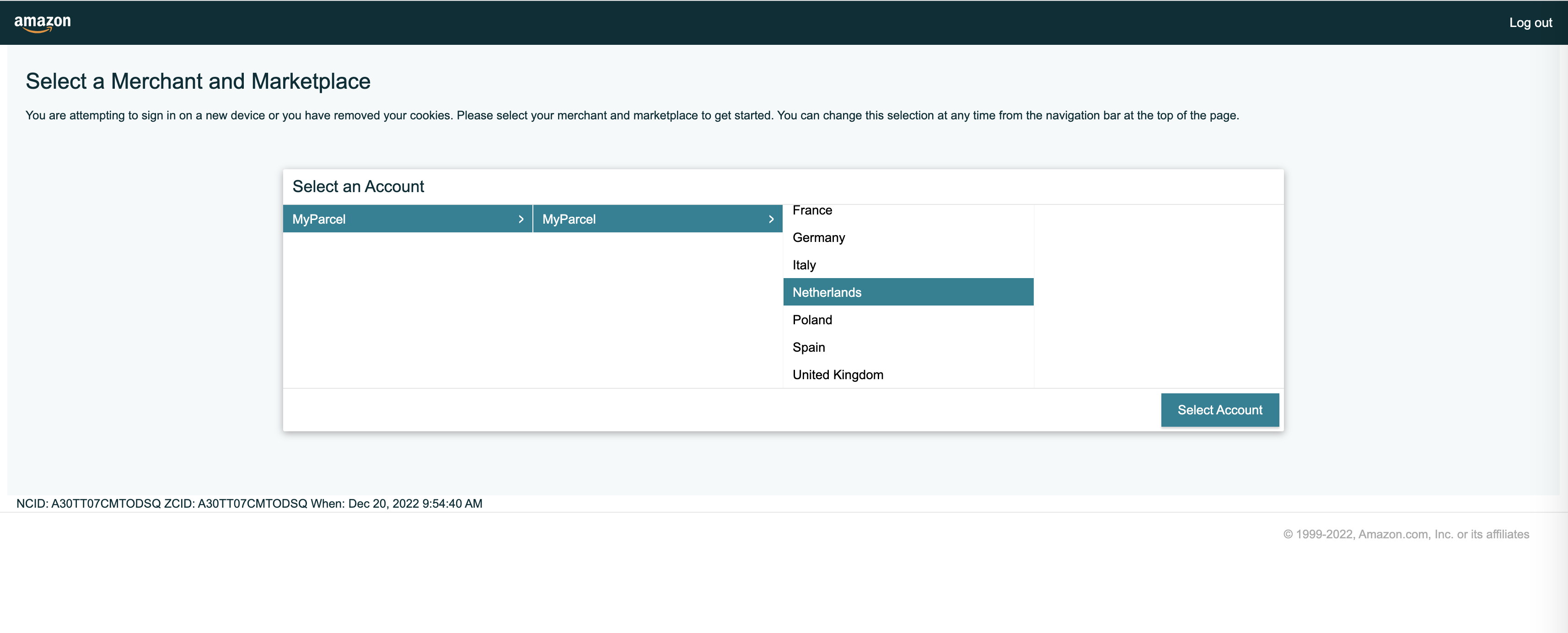Expand first MyParcel row chevron arrow
Image resolution: width=1568 pixels, height=633 pixels.
(x=521, y=219)
